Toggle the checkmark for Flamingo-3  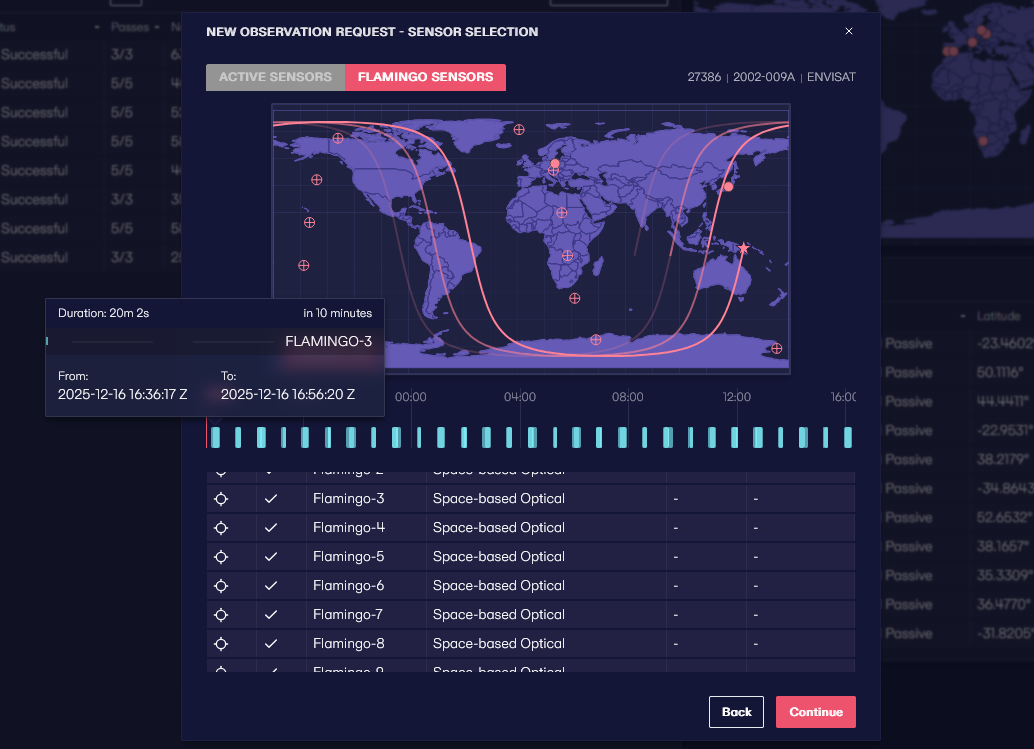pyautogui.click(x=270, y=499)
